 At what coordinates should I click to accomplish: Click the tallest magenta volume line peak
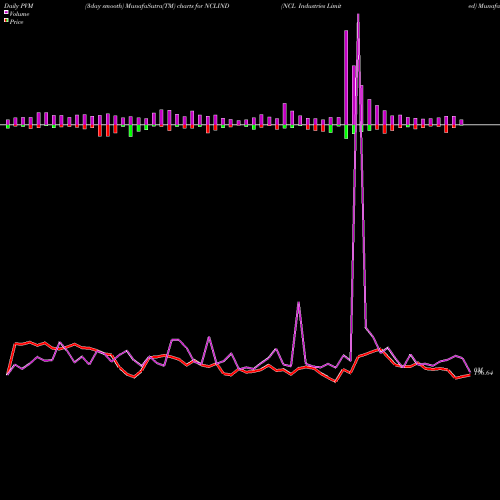[x=358, y=14]
